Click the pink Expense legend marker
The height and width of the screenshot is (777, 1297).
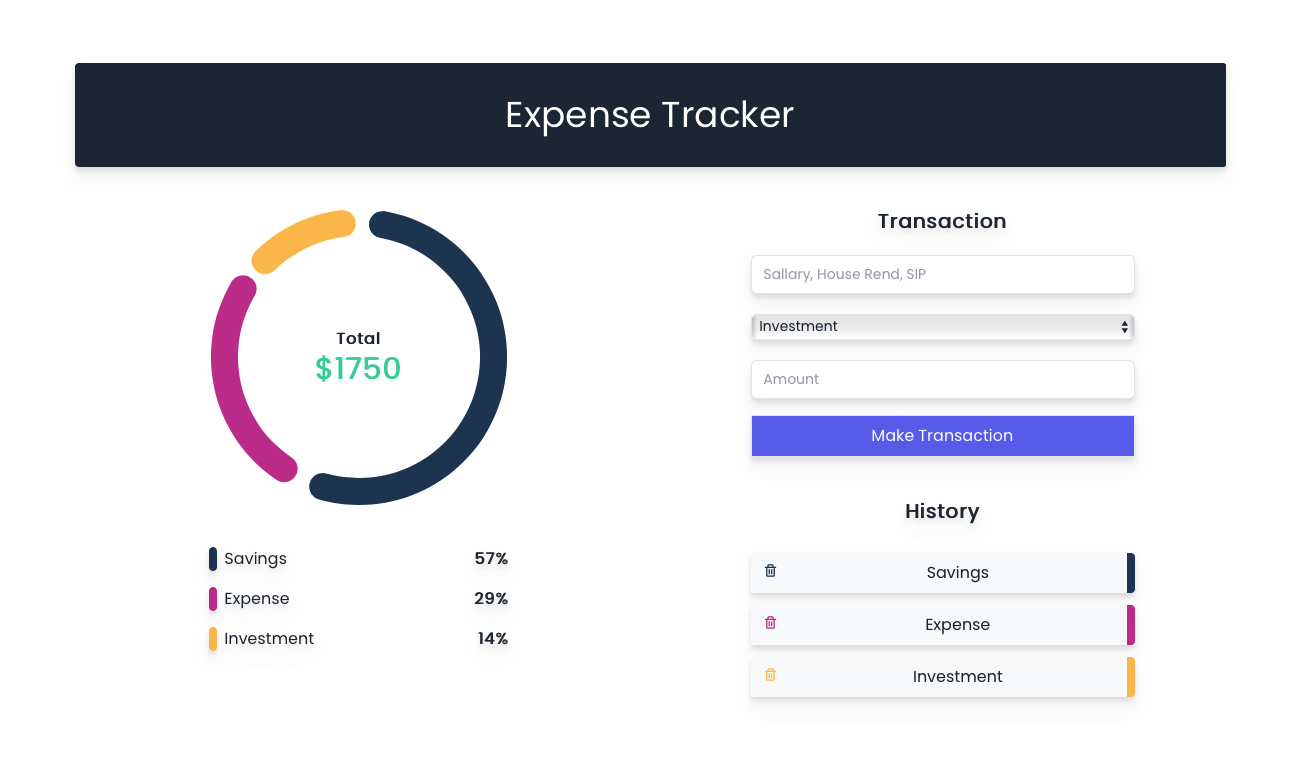click(x=211, y=598)
